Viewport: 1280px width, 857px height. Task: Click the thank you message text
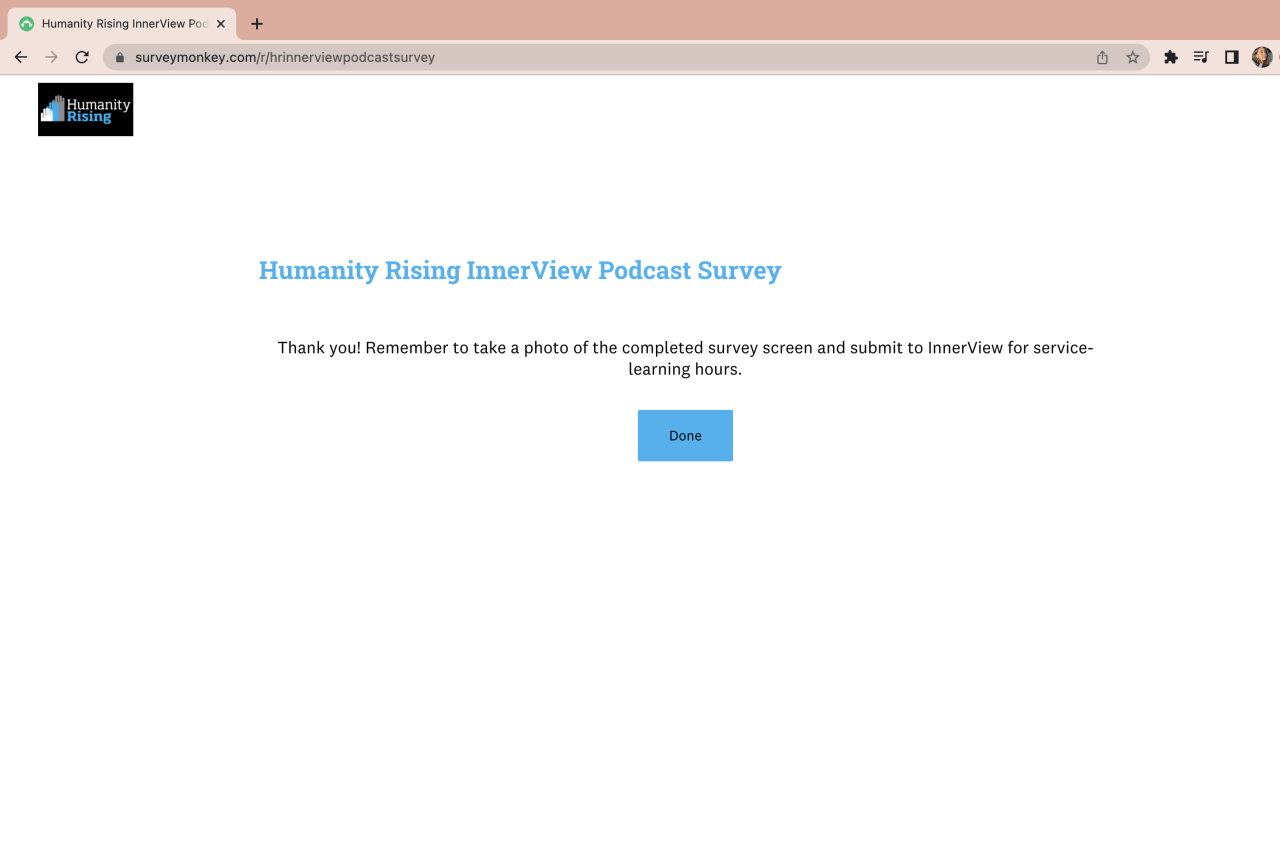click(x=685, y=358)
